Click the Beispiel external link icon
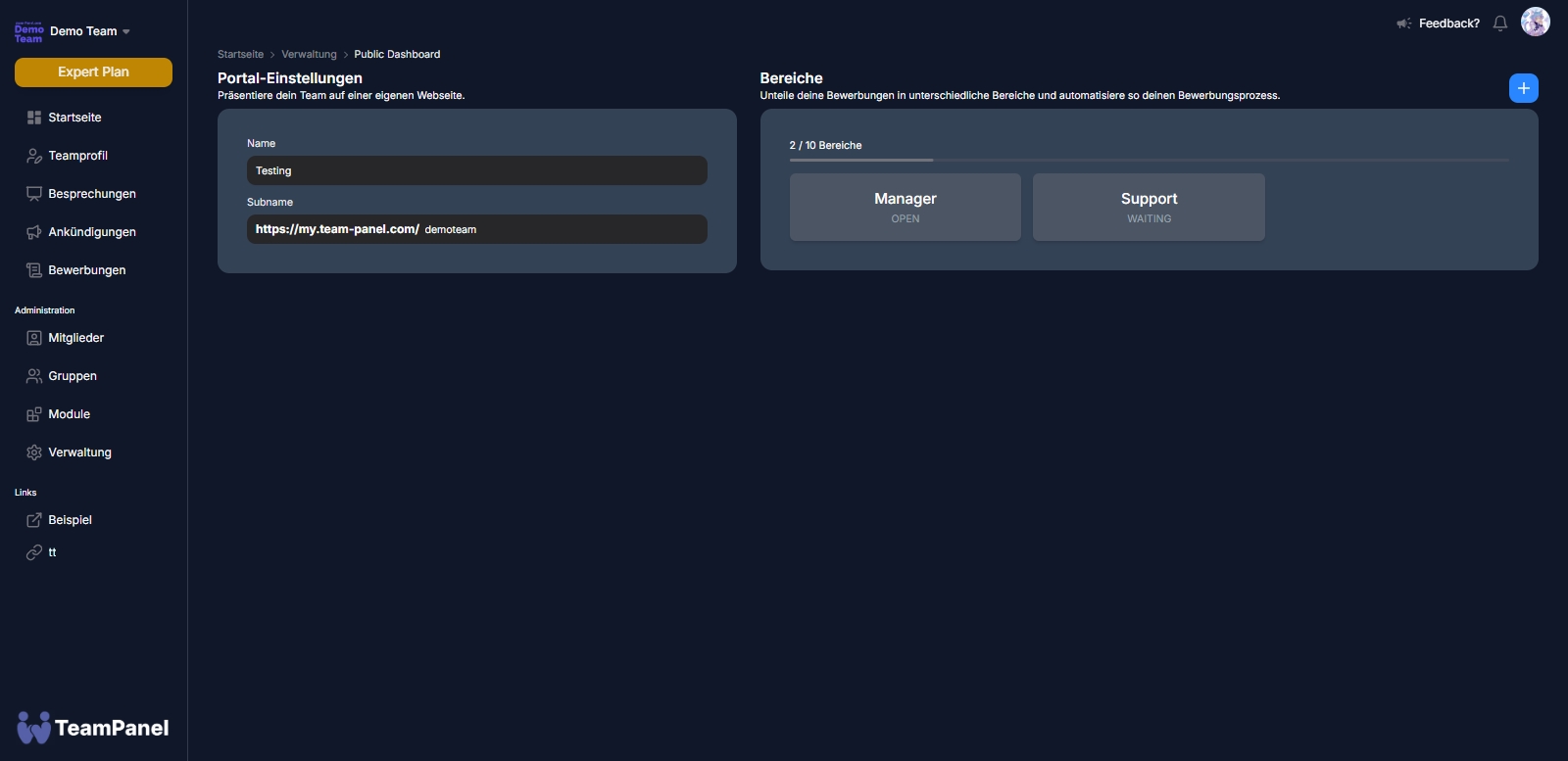Image resolution: width=1568 pixels, height=761 pixels. tap(34, 520)
